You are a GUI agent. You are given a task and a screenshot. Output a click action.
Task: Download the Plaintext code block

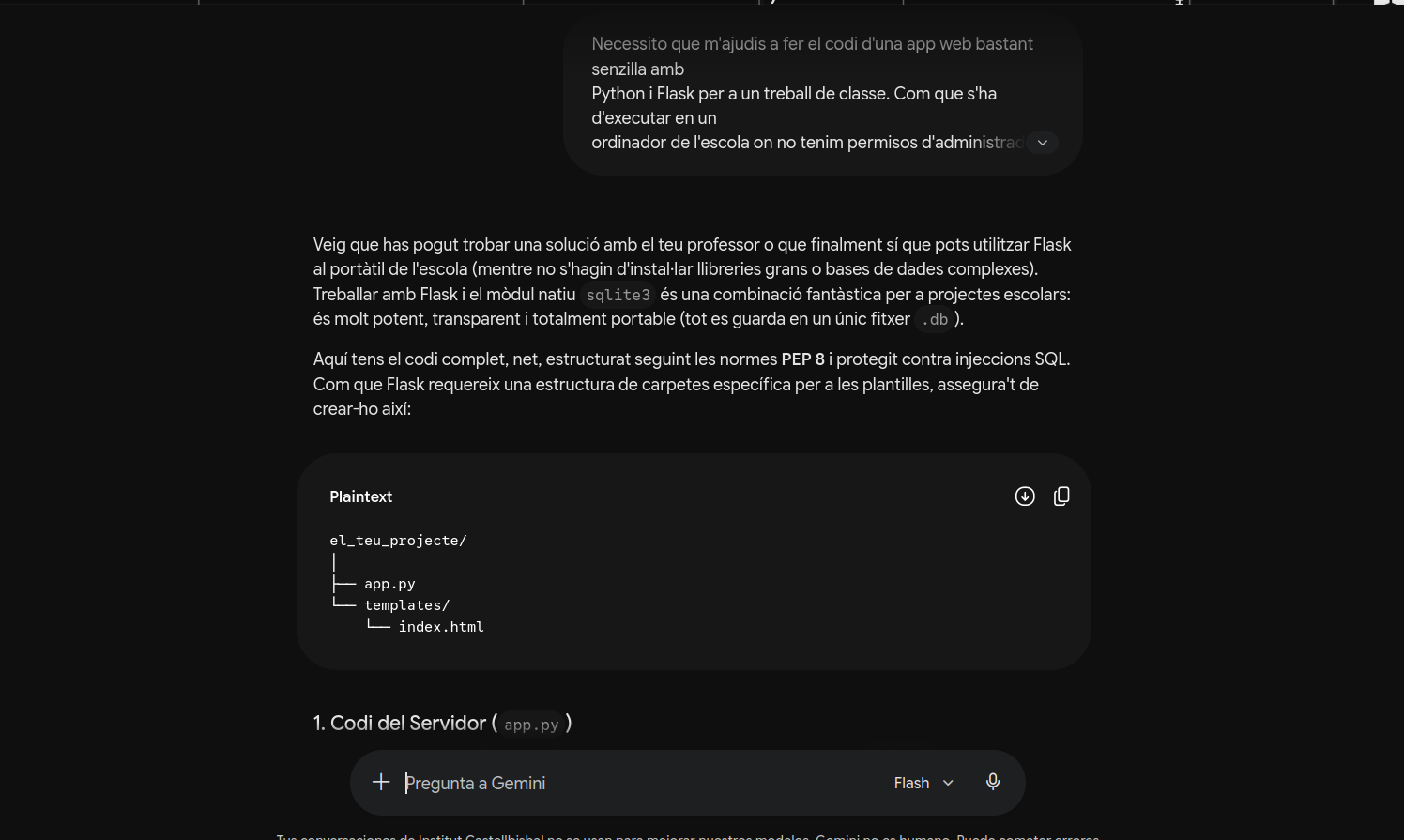click(x=1025, y=496)
